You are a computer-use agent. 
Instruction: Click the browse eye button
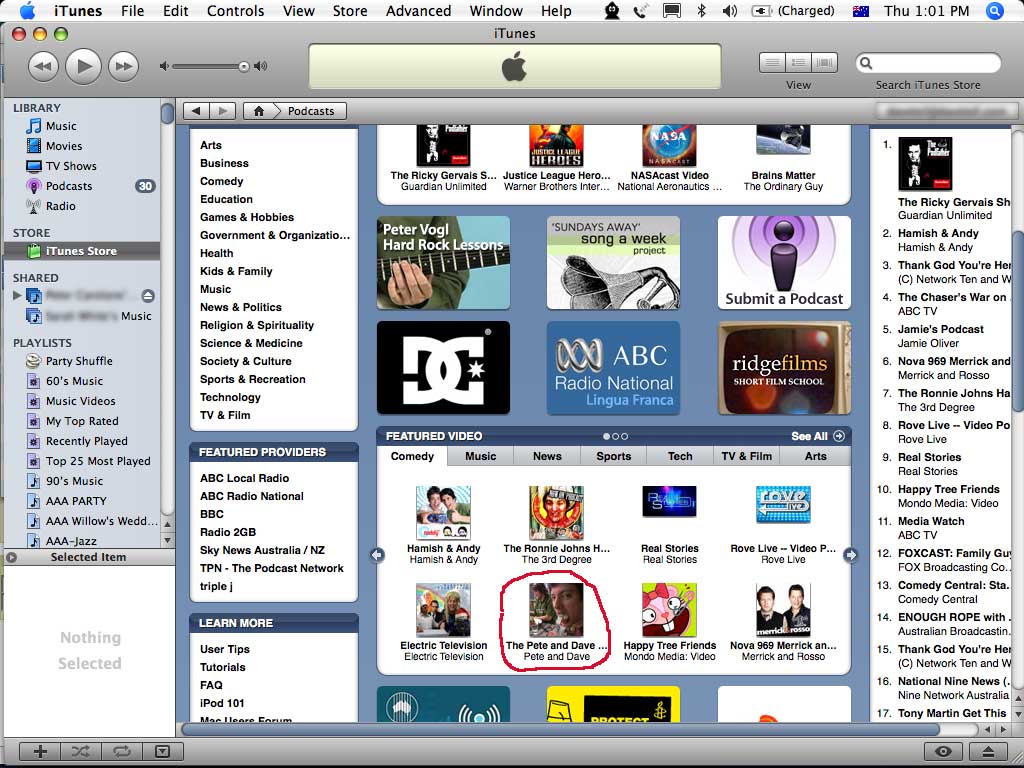(943, 751)
